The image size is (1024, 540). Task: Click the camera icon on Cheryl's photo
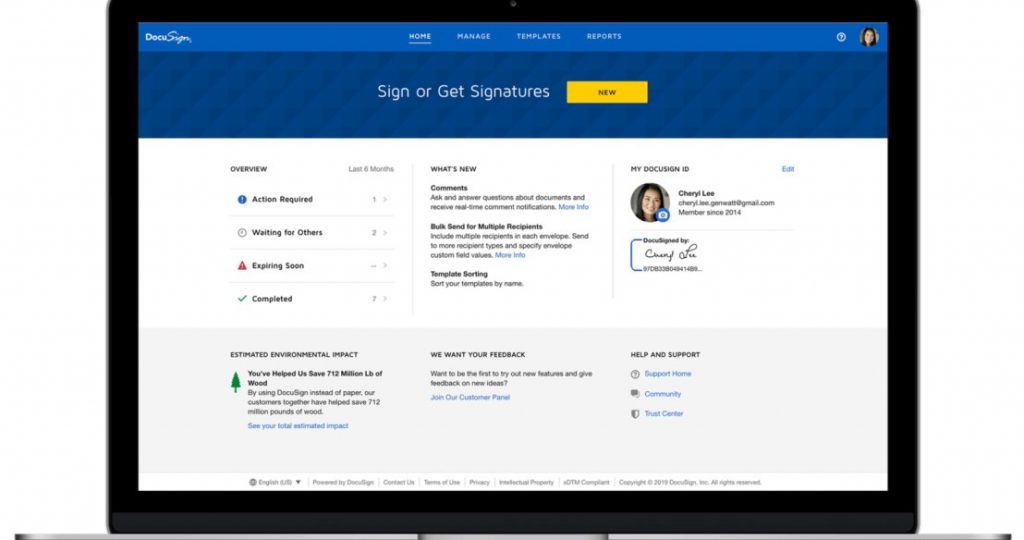(663, 215)
